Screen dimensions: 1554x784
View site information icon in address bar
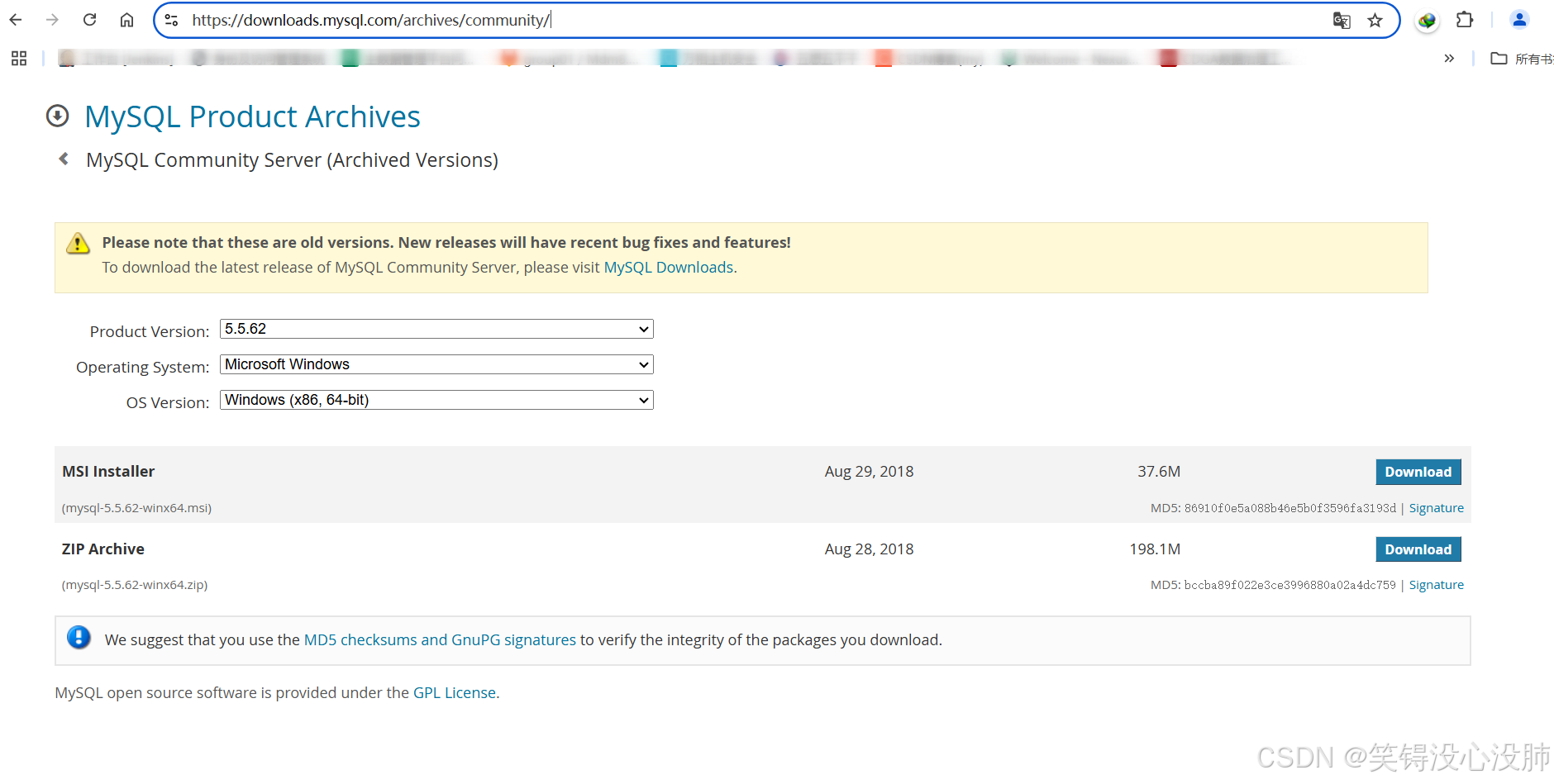171,20
